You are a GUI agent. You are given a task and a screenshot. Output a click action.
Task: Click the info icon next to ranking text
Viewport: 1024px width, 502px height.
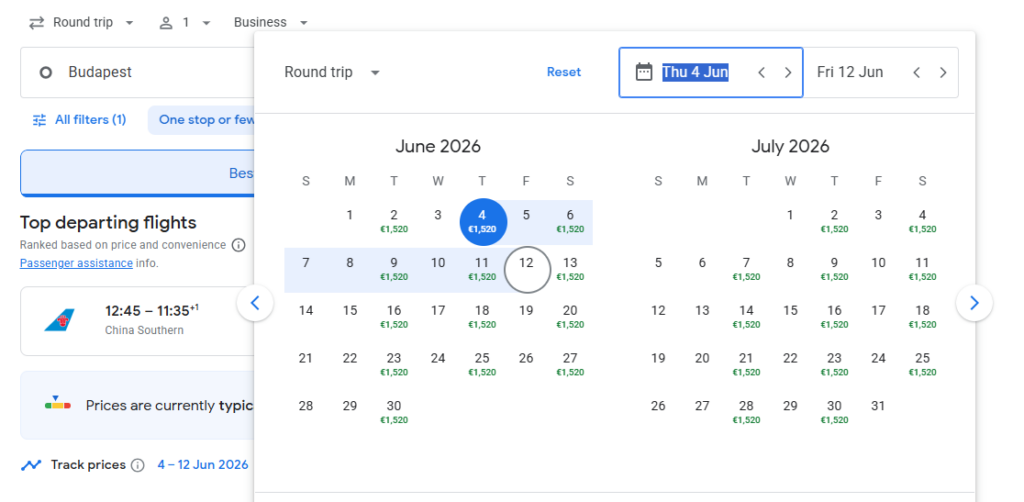tap(239, 245)
